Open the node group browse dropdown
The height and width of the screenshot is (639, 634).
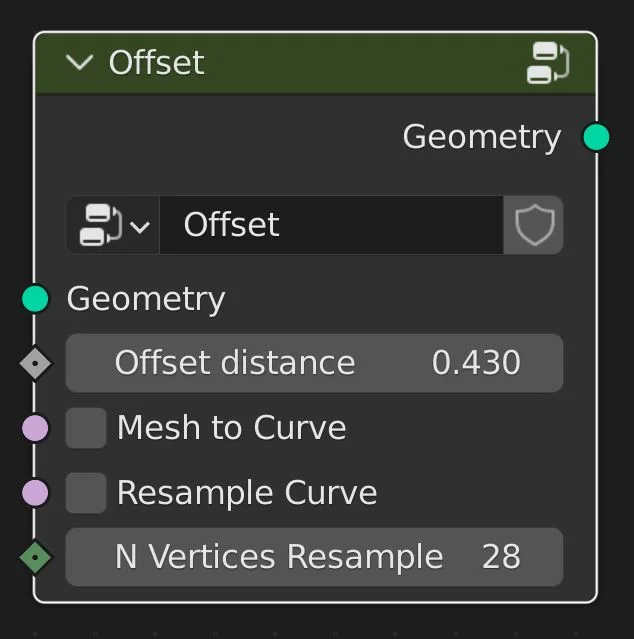113,225
